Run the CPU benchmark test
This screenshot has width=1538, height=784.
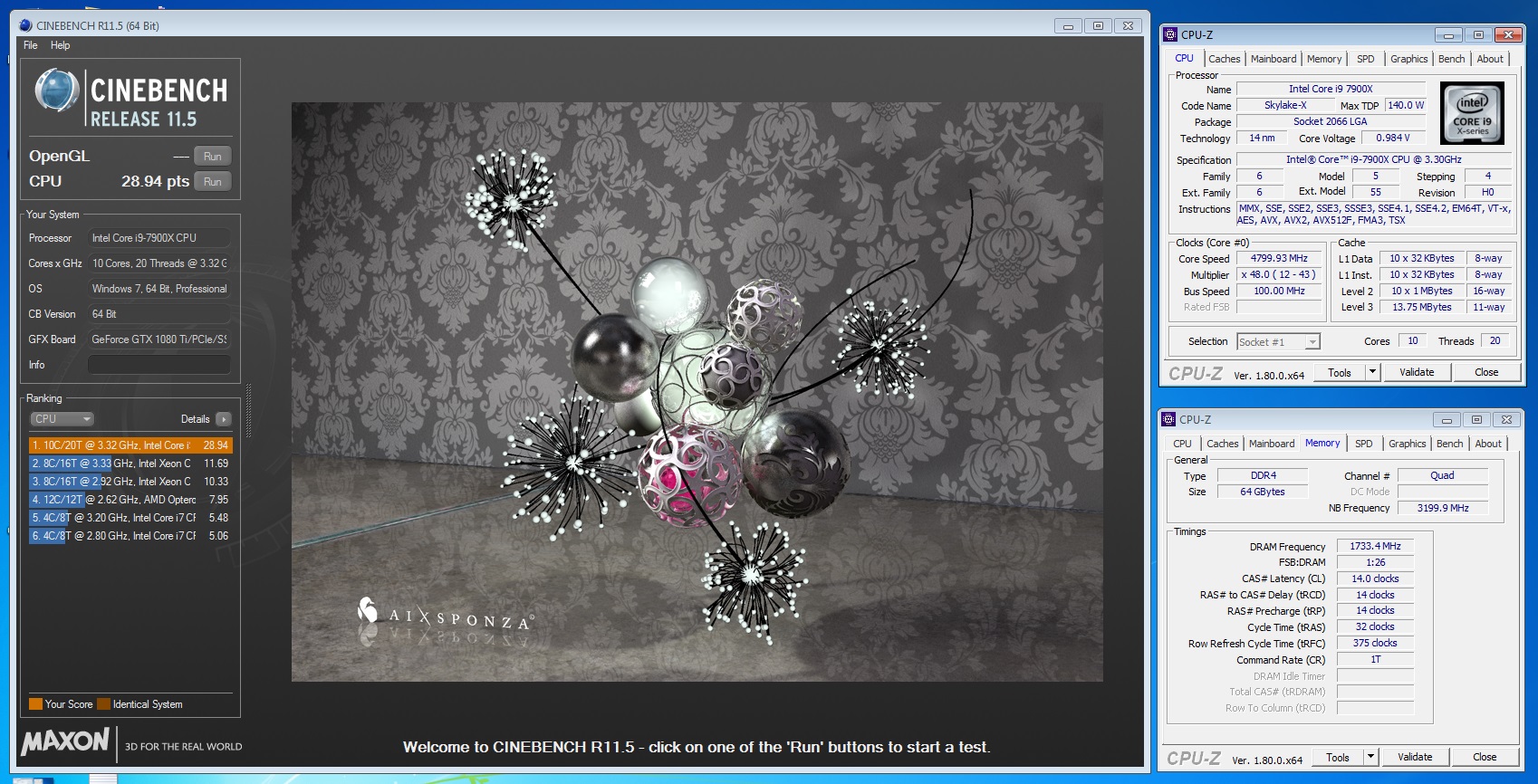(212, 181)
